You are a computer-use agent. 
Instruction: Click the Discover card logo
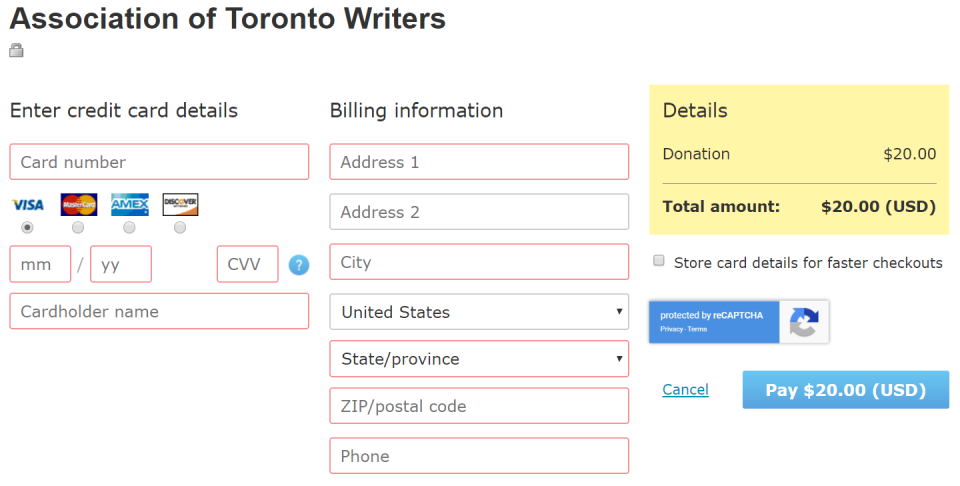tap(180, 205)
